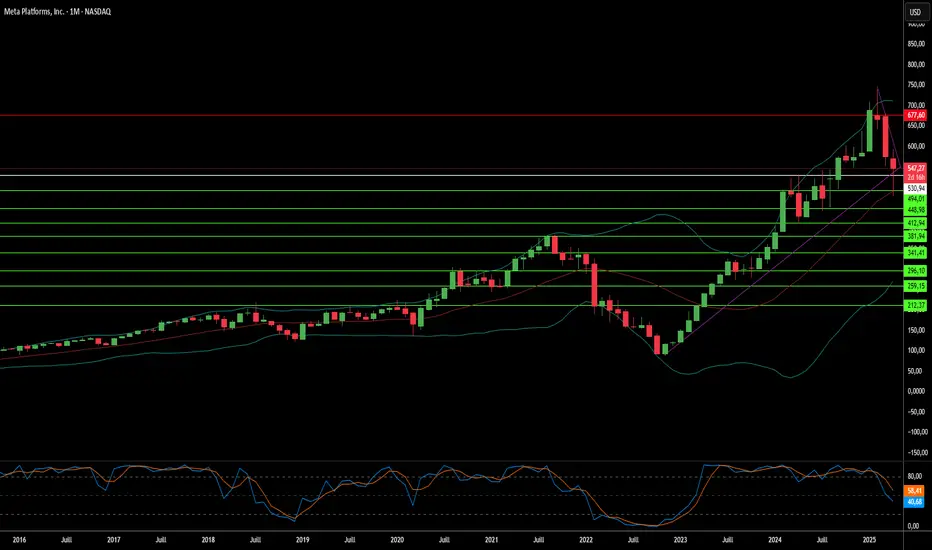
Task: Click the 2018 label on time axis
Action: tap(208, 540)
